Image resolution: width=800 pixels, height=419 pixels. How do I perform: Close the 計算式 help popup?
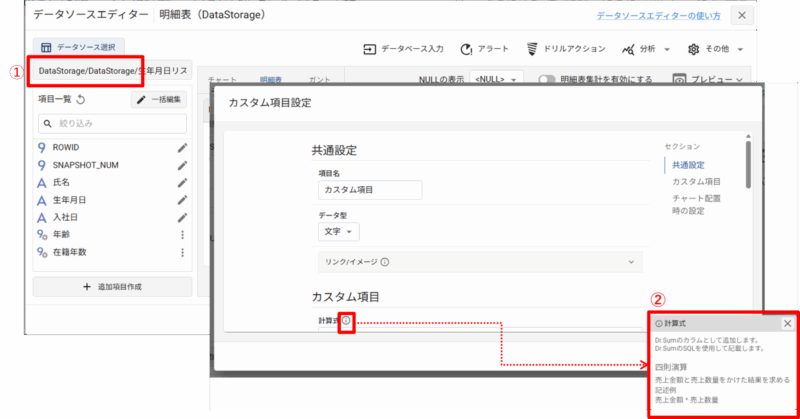tap(787, 323)
